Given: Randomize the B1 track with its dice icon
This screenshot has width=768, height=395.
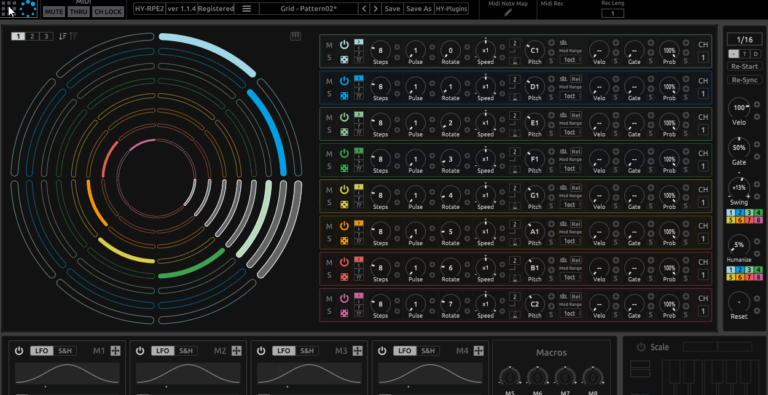Looking at the screenshot, I should click(x=344, y=276).
